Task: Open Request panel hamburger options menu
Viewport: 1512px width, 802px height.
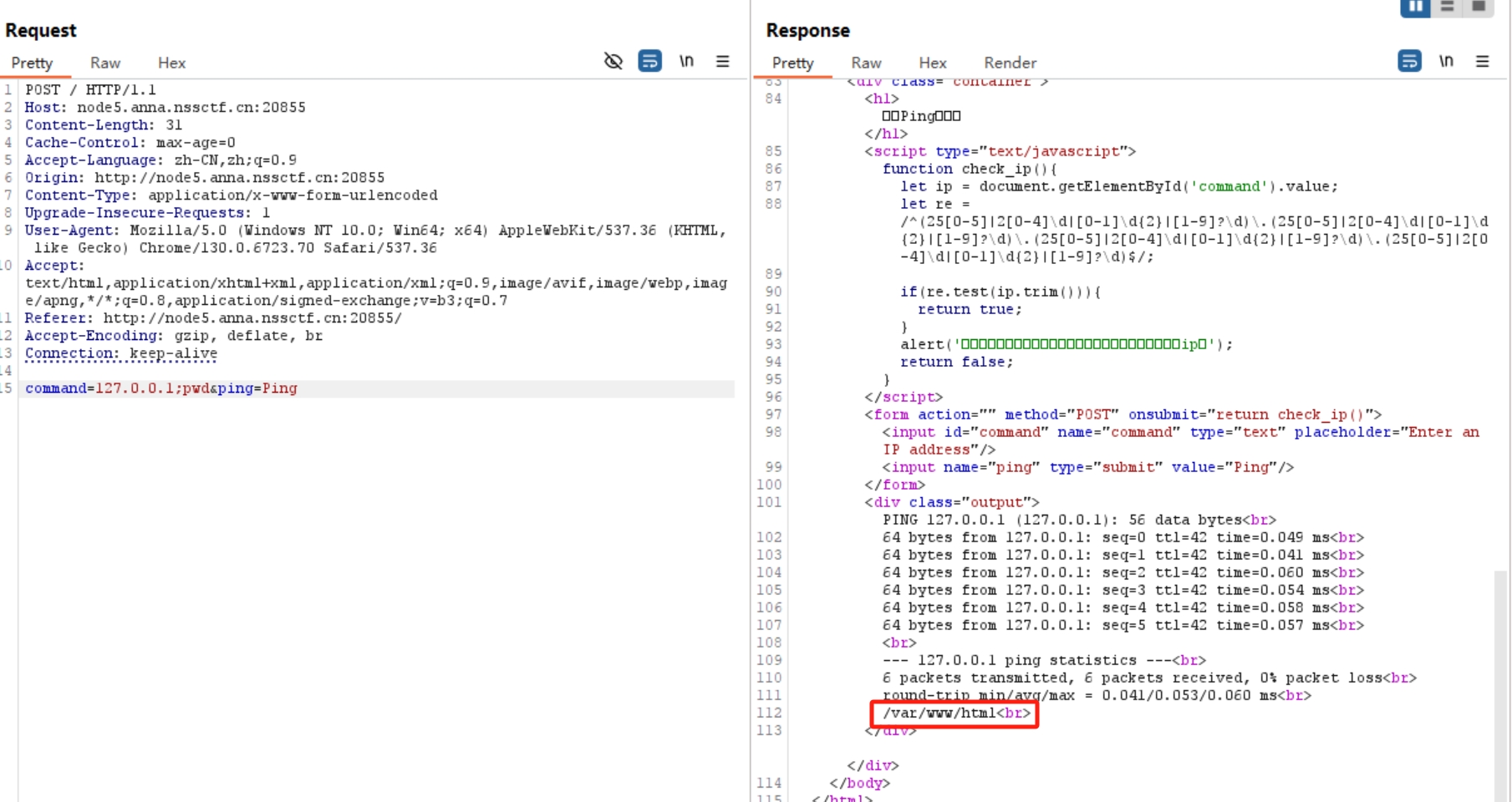Action: pyautogui.click(x=723, y=61)
